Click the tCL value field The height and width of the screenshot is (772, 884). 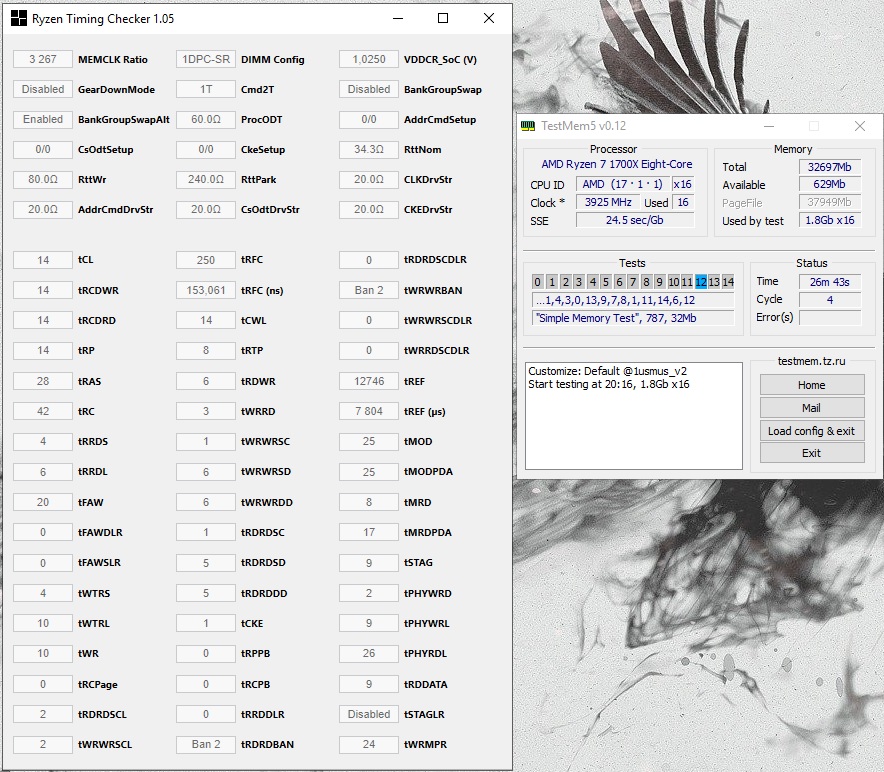[x=43, y=260]
